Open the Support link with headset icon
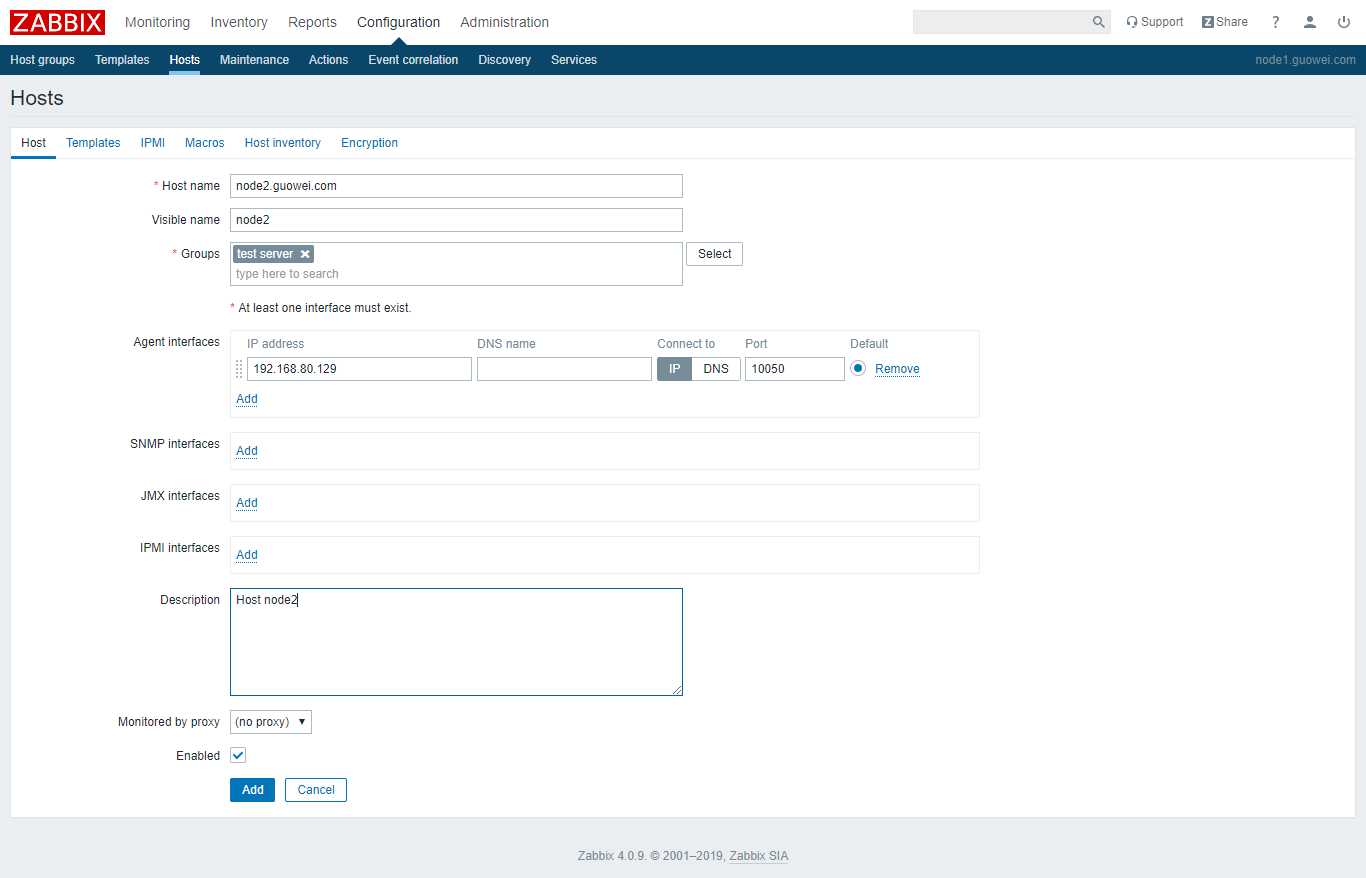 tap(1154, 22)
